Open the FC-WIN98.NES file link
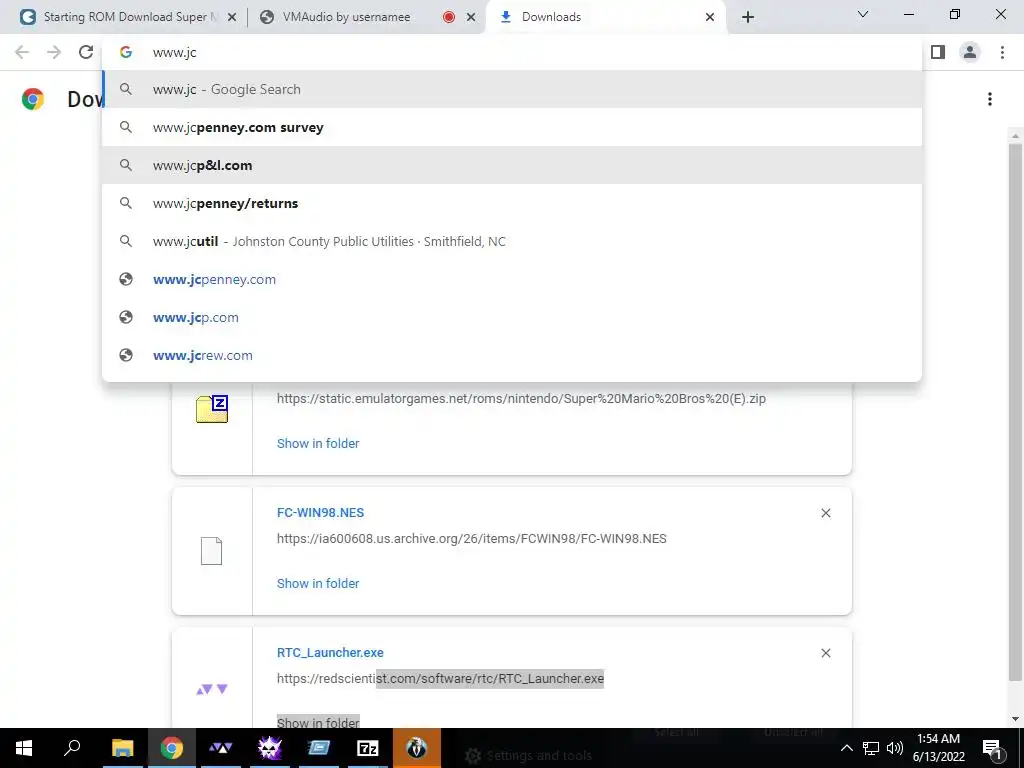 [320, 513]
